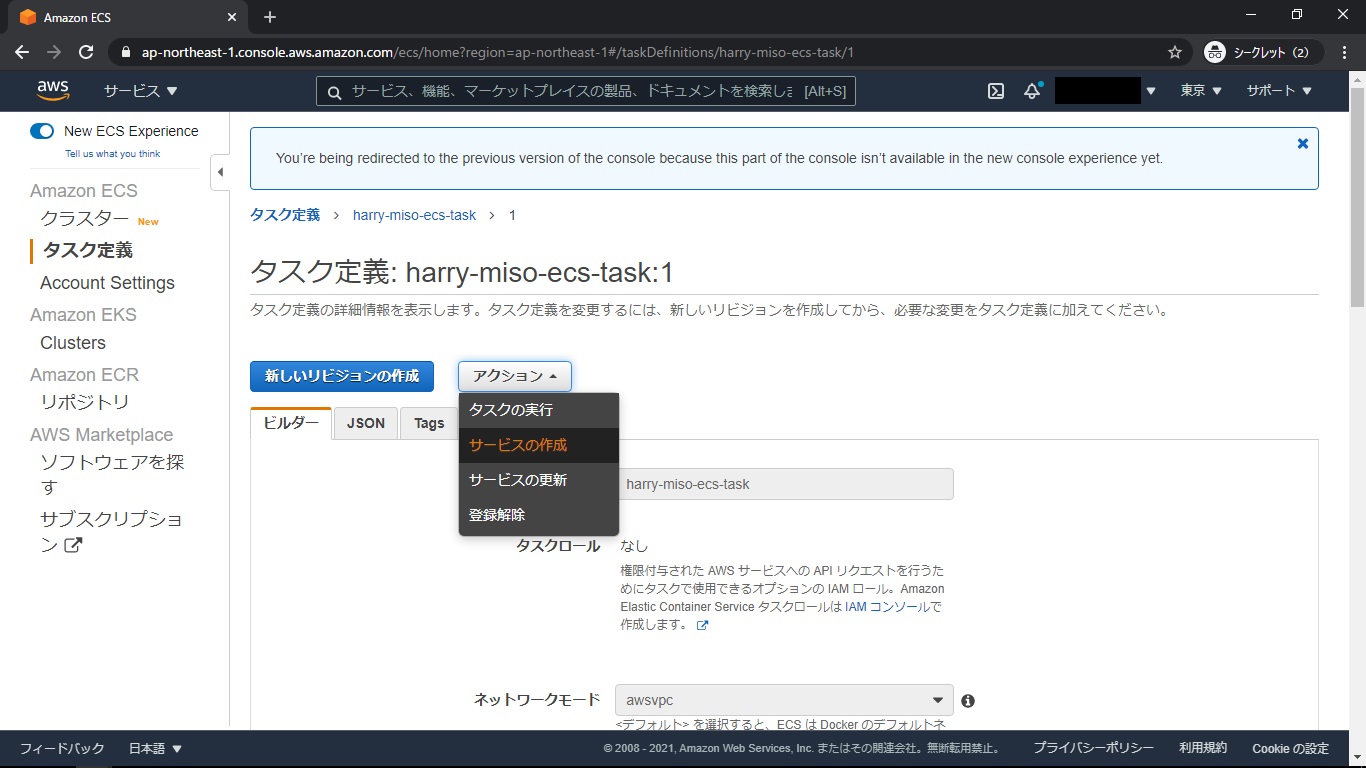Open AWS CloudShell terminal icon
This screenshot has width=1366, height=768.
996,91
